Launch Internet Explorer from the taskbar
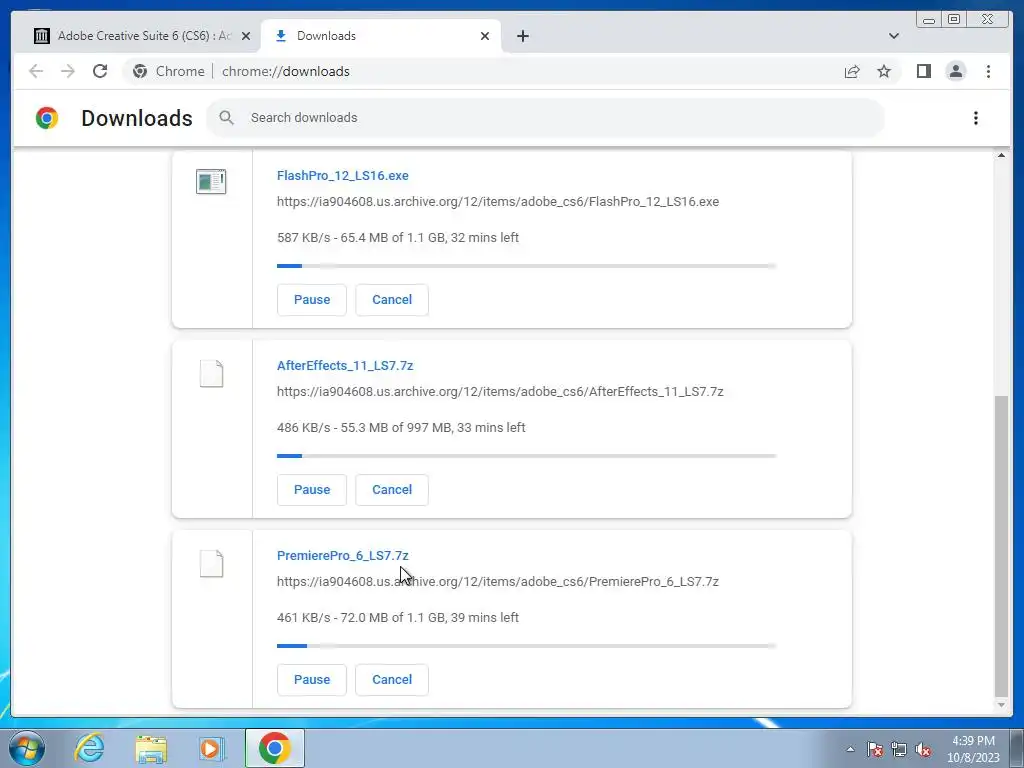1024x768 pixels. pyautogui.click(x=89, y=748)
